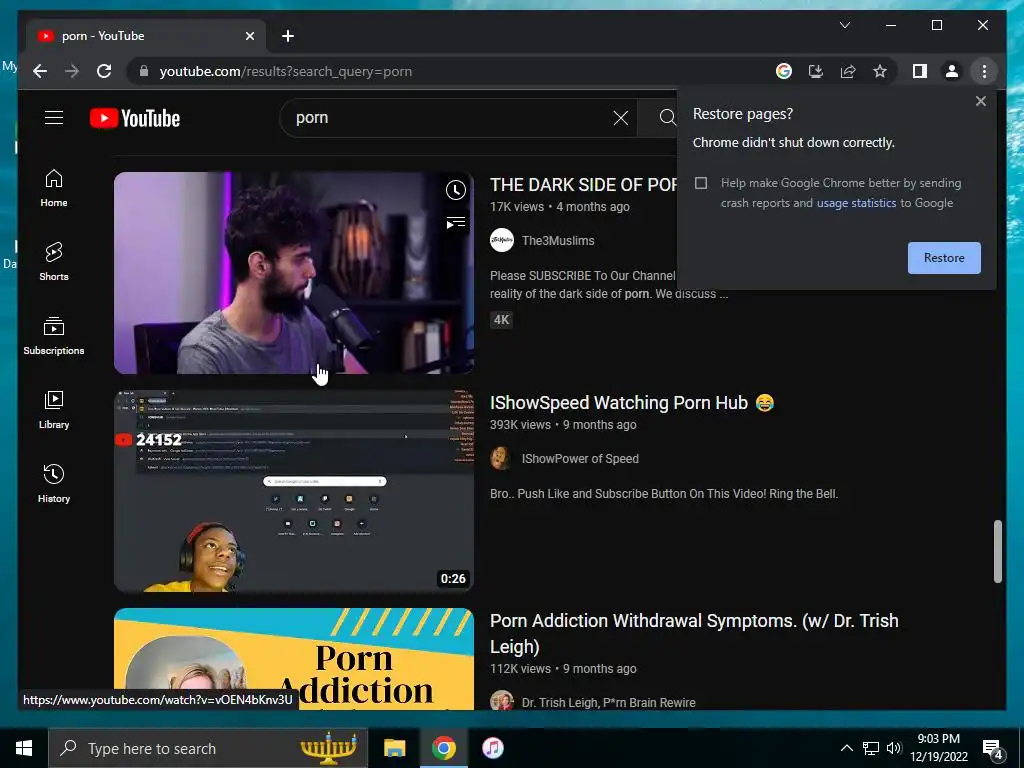Click '17K views • 4 months ago' text
The width and height of the screenshot is (1024, 768).
pos(560,207)
